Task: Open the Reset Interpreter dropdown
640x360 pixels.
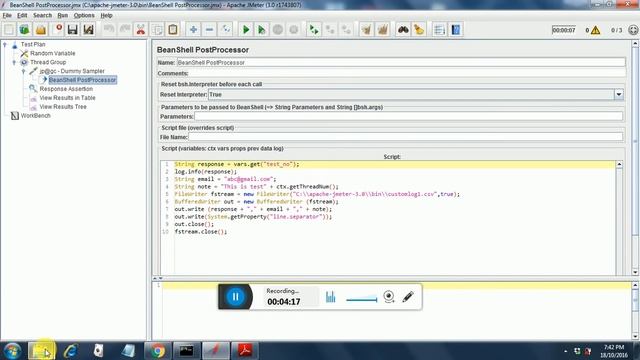Action: pyautogui.click(x=619, y=95)
